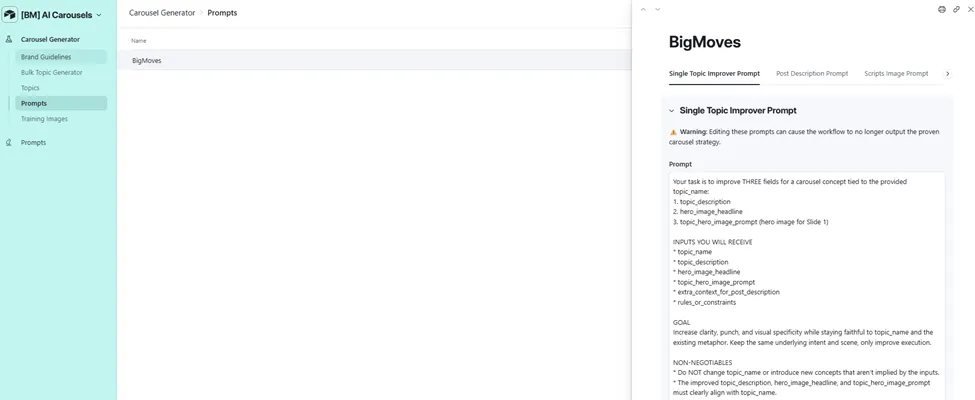Click the '1. topic_description' line
Screen dimensions: 975x400
point(701,202)
